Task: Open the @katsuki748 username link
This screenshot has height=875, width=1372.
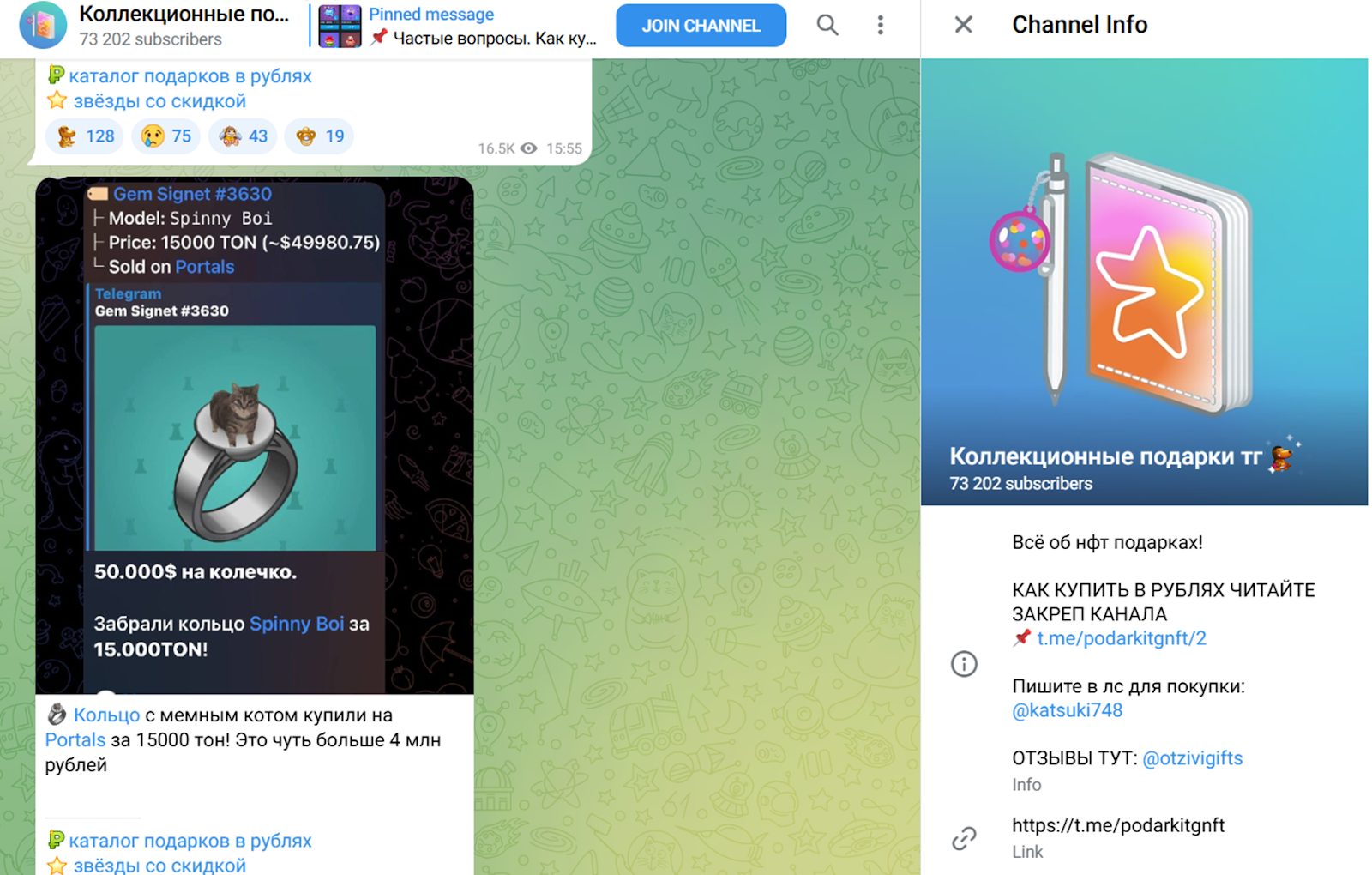Action: pos(1068,710)
